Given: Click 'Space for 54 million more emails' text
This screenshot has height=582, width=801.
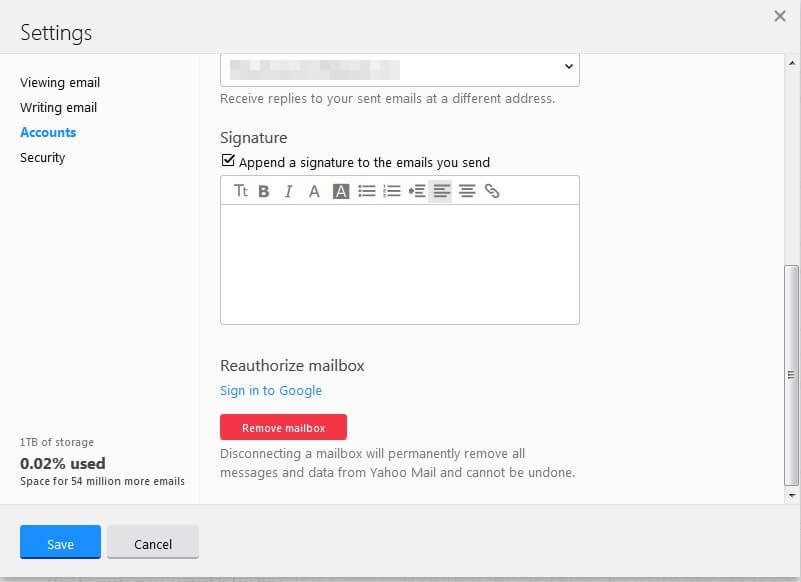Looking at the screenshot, I should coord(102,481).
